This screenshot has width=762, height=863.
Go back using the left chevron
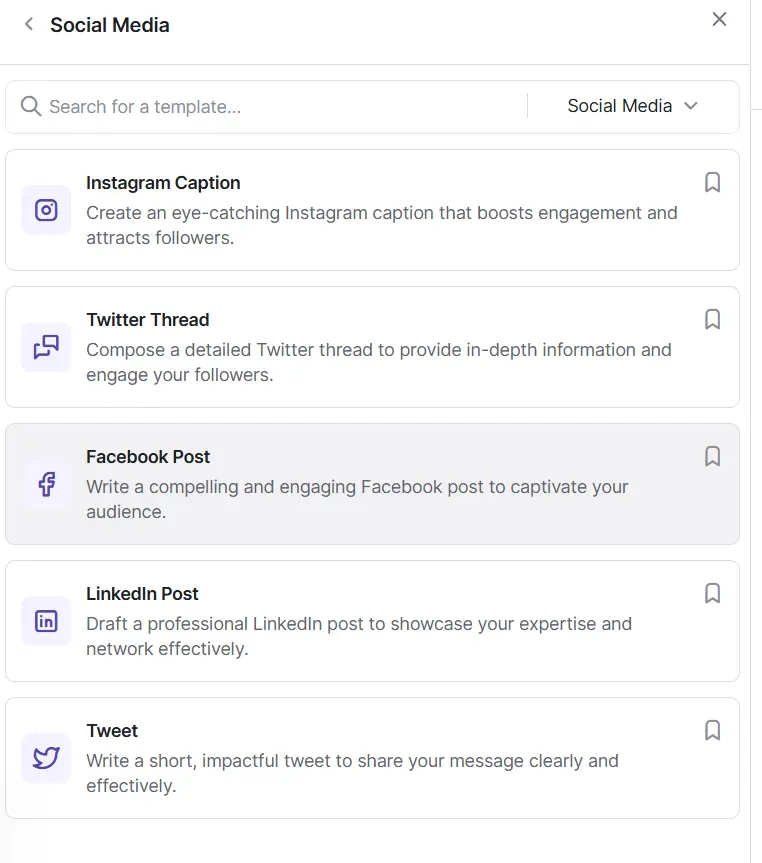click(29, 24)
